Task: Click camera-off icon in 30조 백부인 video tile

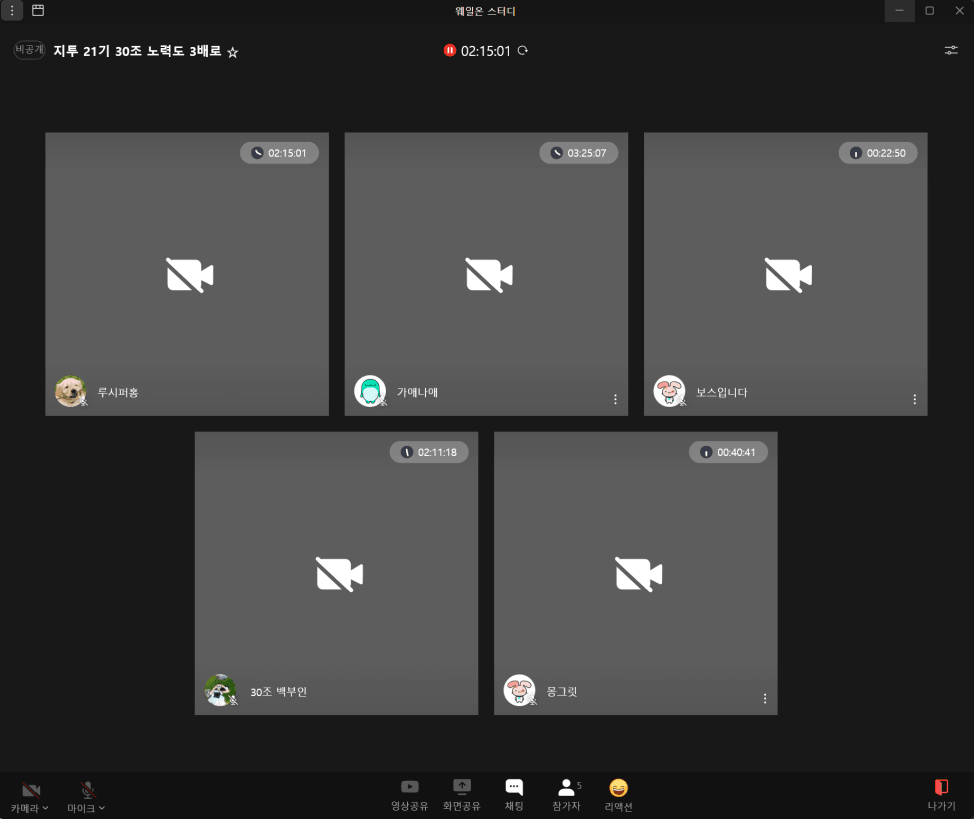Action: click(340, 574)
